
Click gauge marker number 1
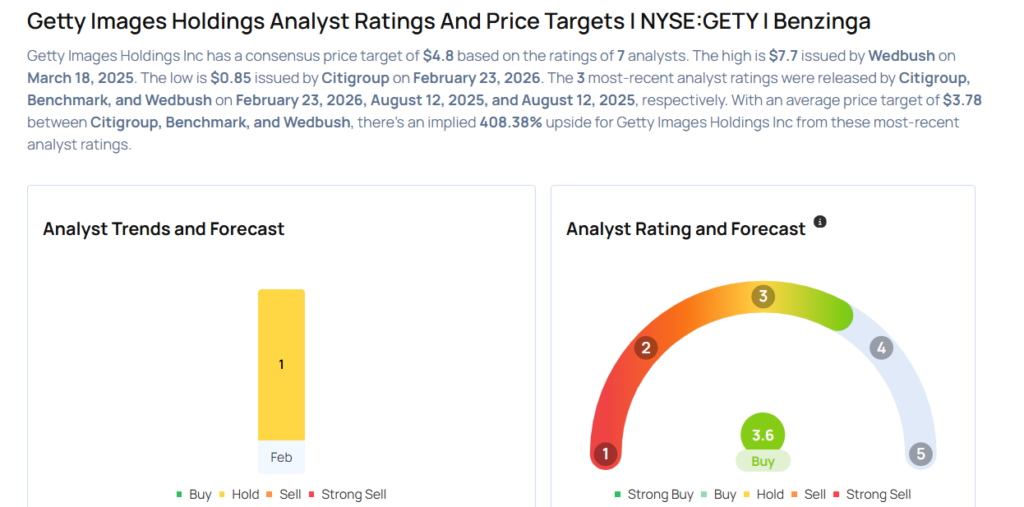(604, 455)
